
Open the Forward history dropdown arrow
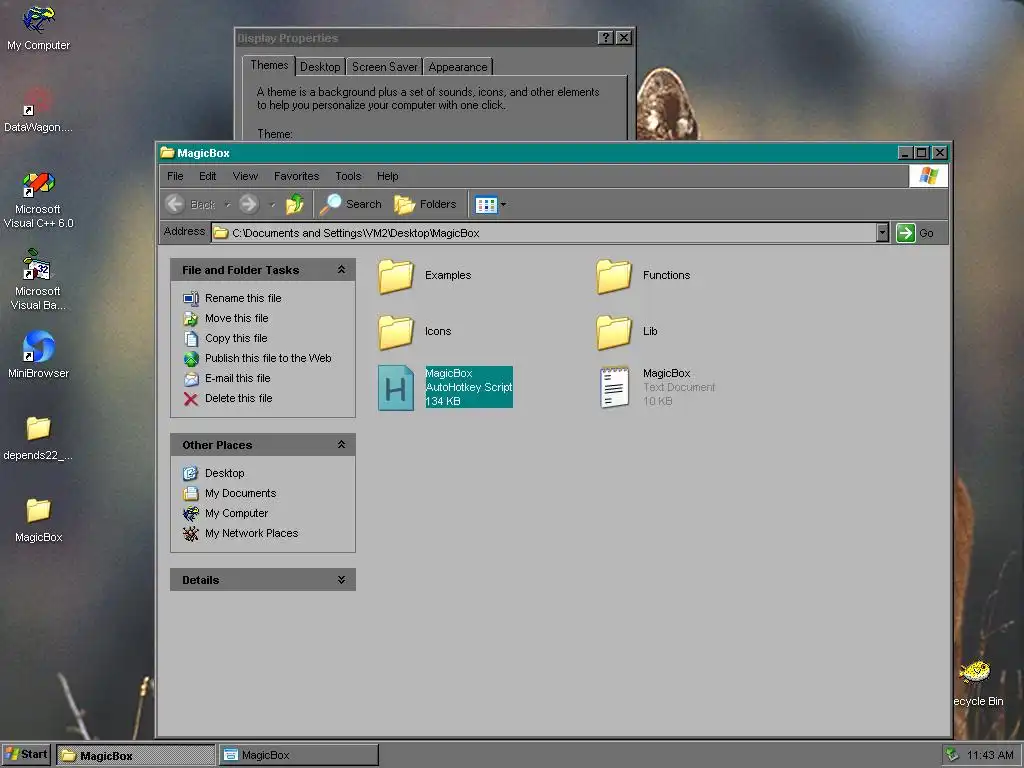272,205
